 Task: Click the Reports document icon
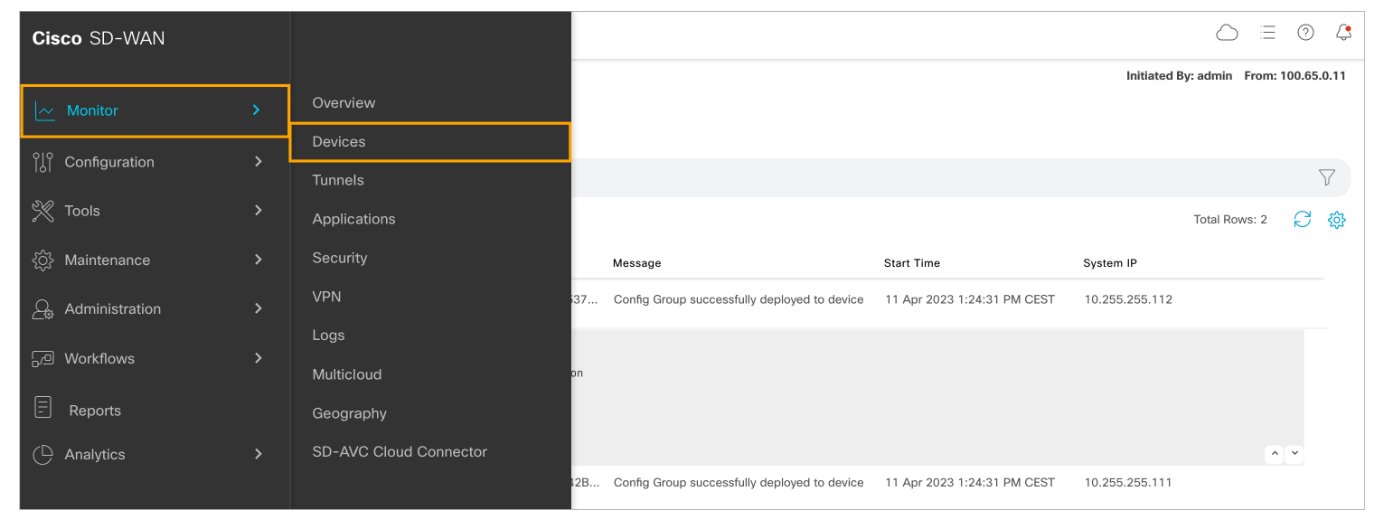43,409
